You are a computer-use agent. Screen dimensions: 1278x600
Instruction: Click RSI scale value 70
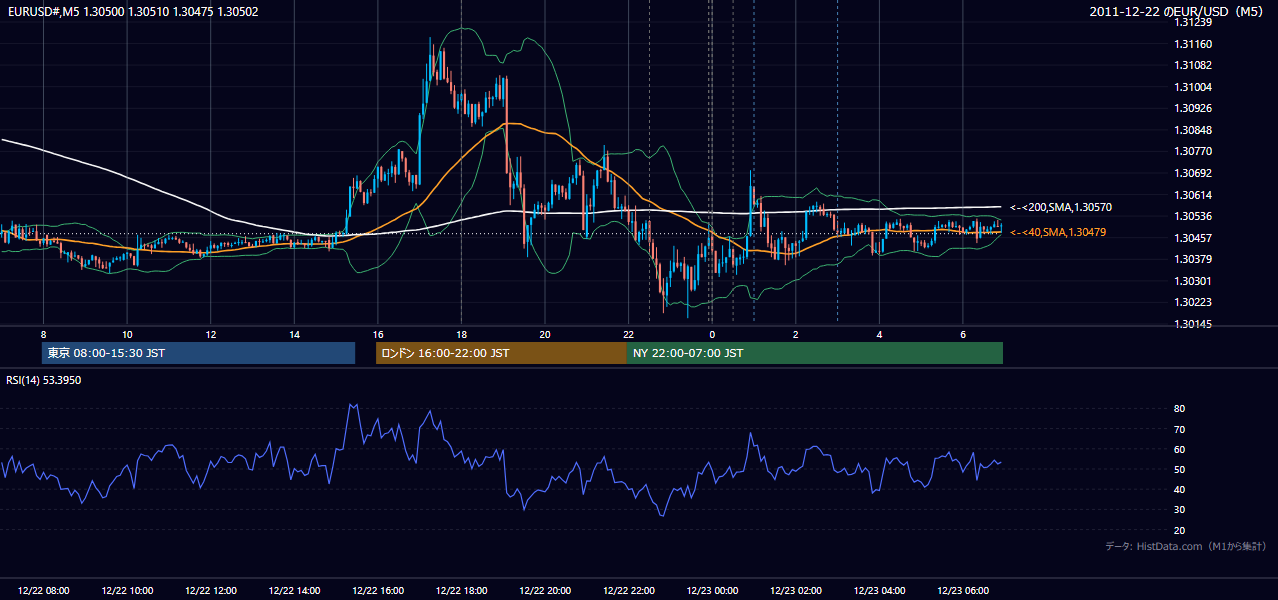(x=1179, y=429)
